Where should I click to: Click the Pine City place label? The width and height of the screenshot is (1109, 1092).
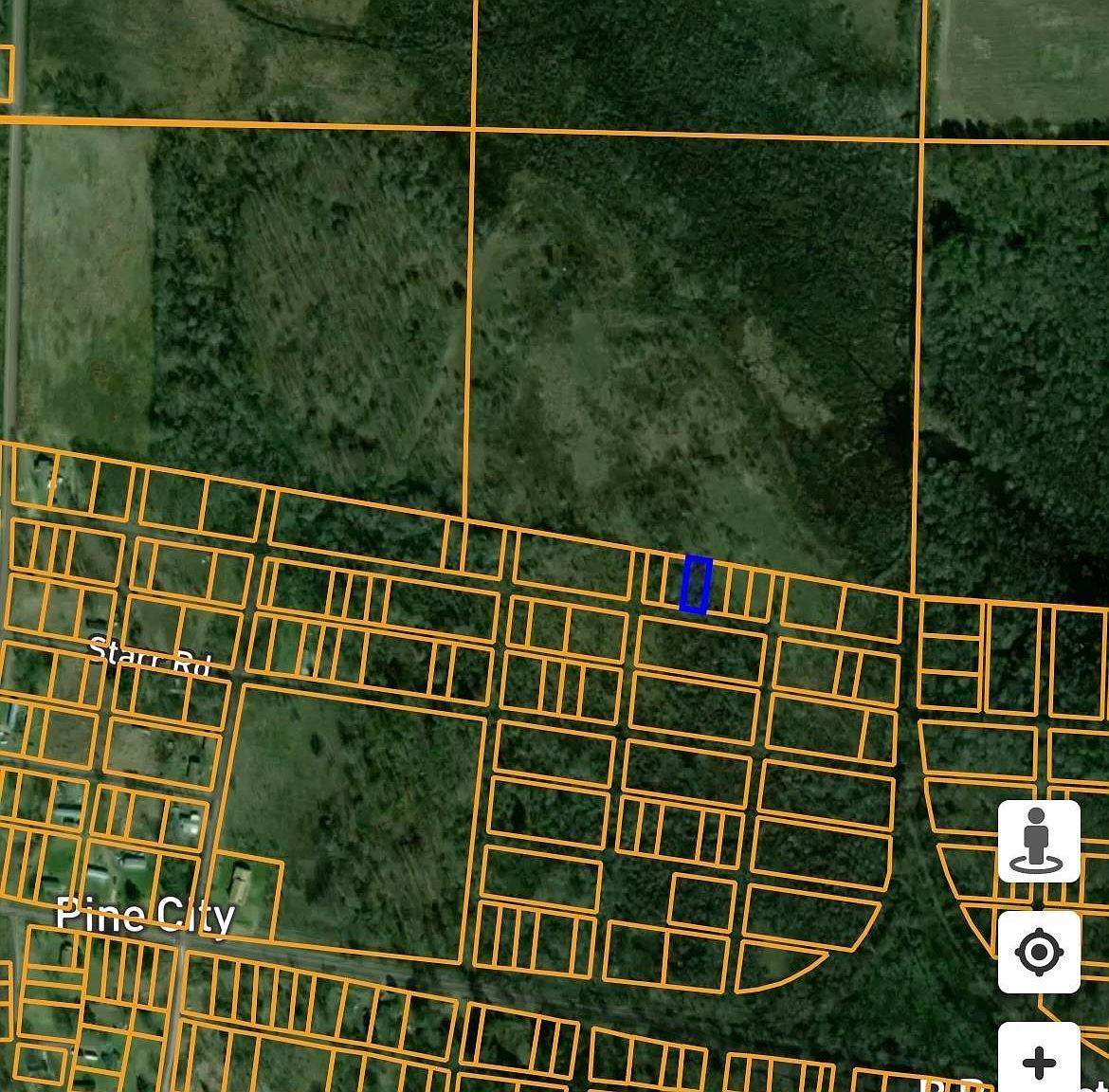click(x=145, y=915)
